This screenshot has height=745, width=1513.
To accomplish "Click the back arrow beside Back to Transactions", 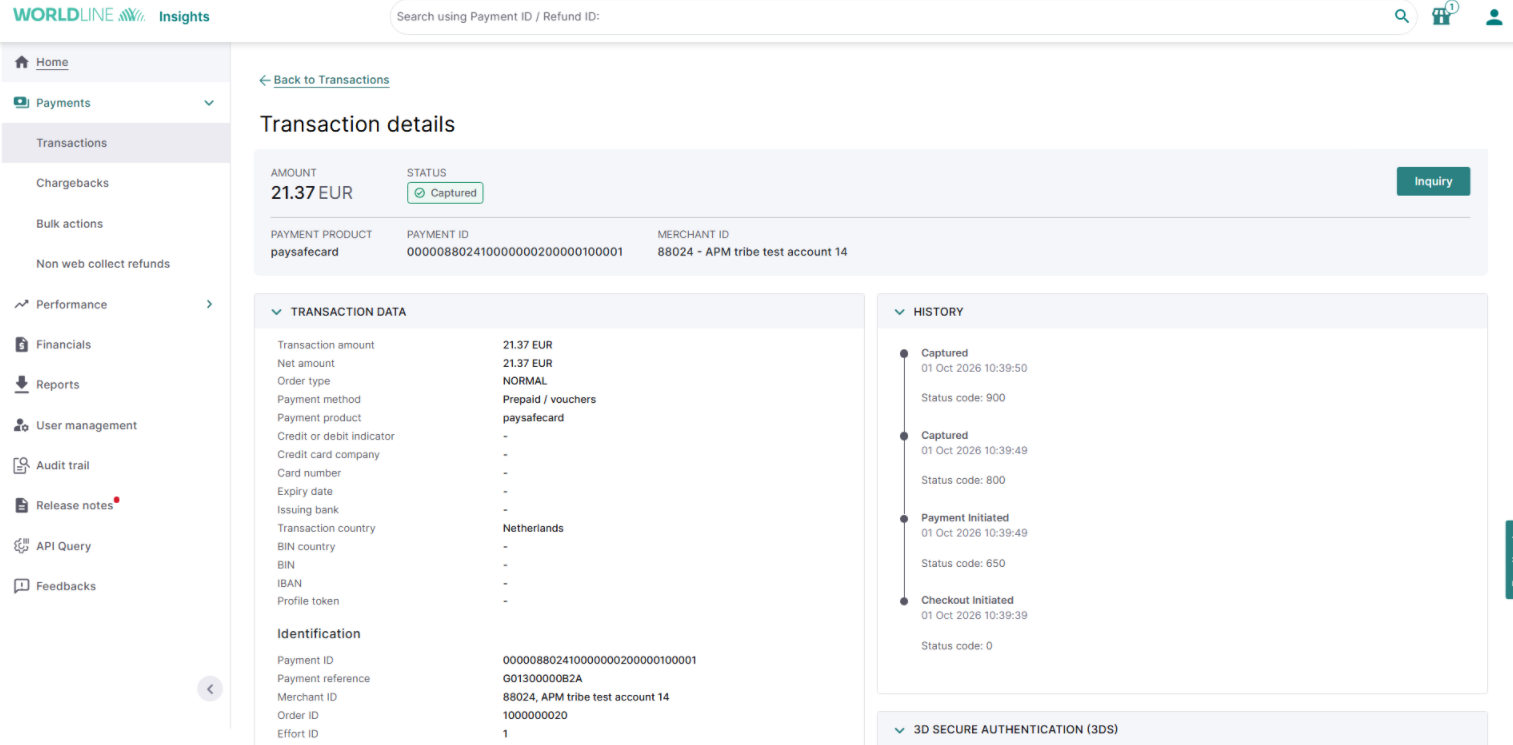I will pyautogui.click(x=264, y=80).
